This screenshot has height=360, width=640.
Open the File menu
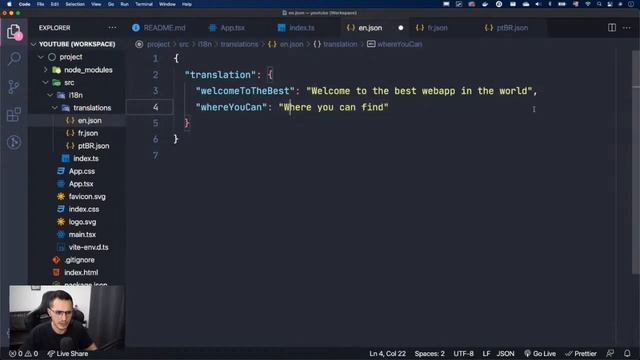pos(40,4)
